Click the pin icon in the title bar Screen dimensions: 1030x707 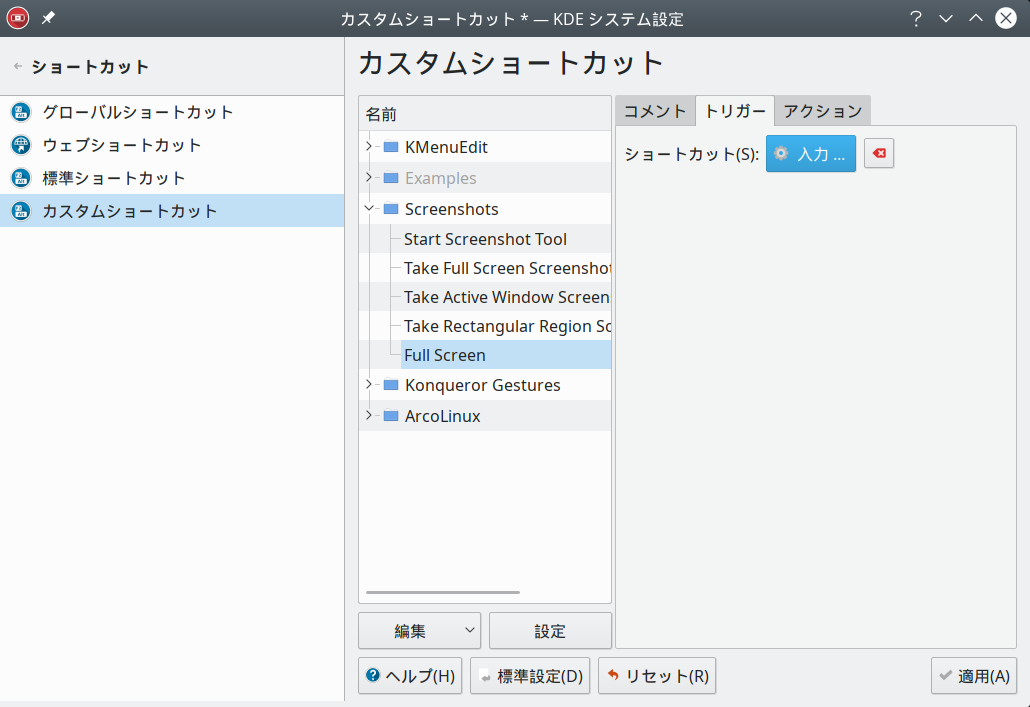coord(48,18)
